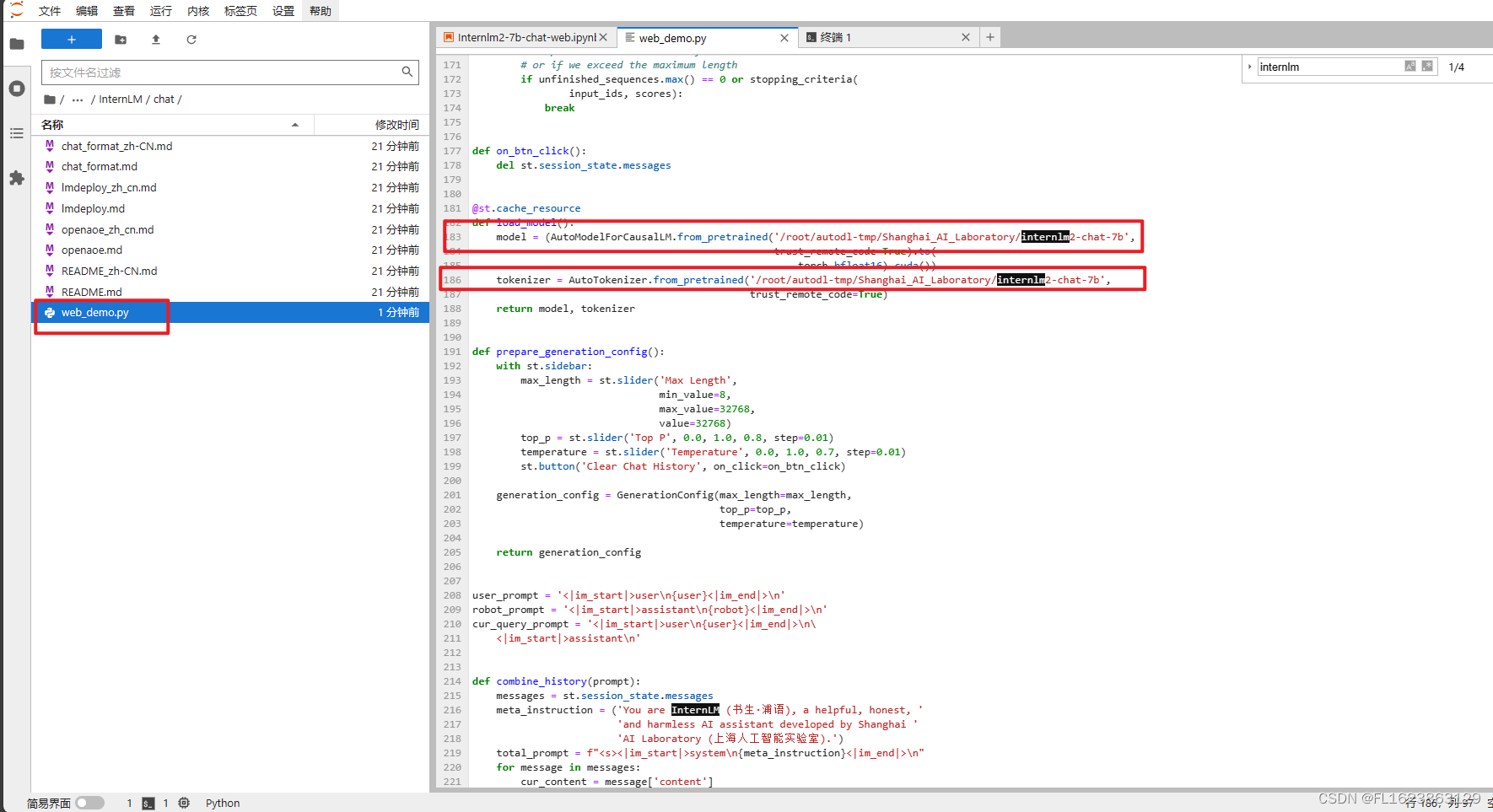Enable match case in the search bar
1493x812 pixels.
pyautogui.click(x=1409, y=66)
